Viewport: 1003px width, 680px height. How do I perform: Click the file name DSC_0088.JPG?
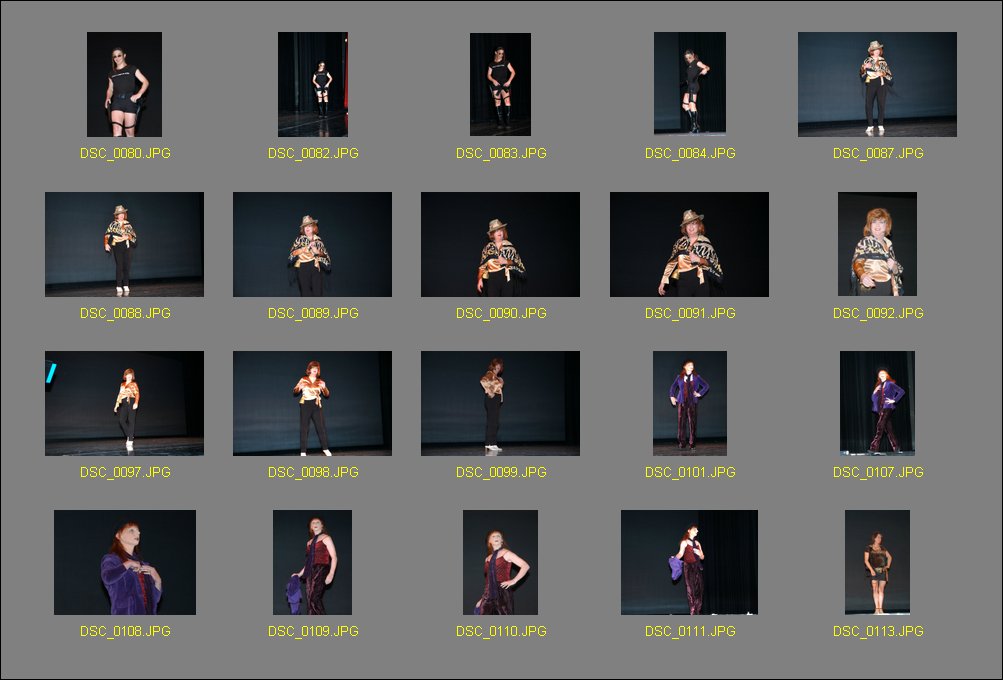tap(125, 313)
